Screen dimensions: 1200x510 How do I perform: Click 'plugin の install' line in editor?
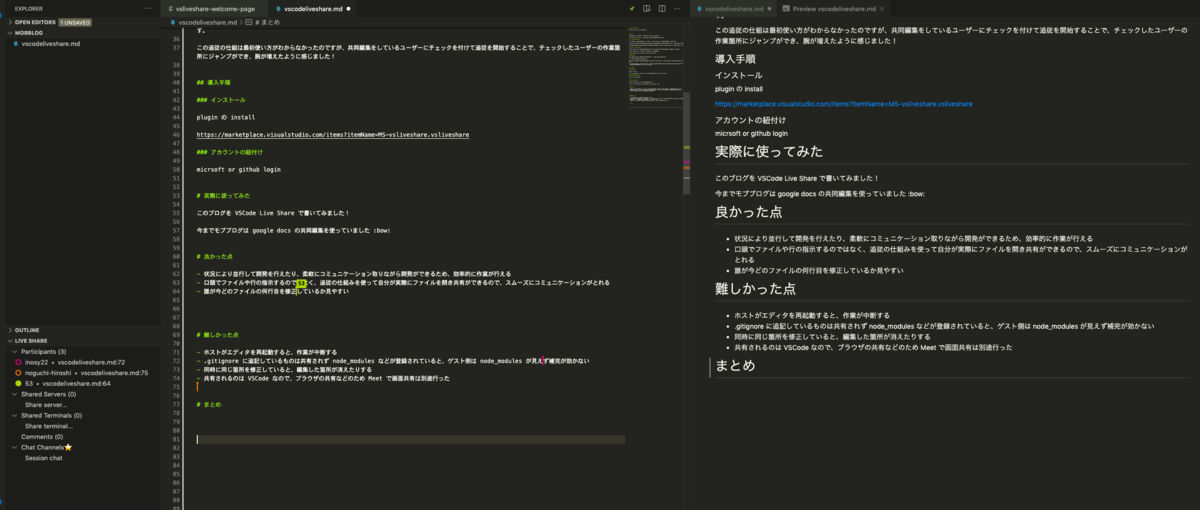(x=226, y=117)
